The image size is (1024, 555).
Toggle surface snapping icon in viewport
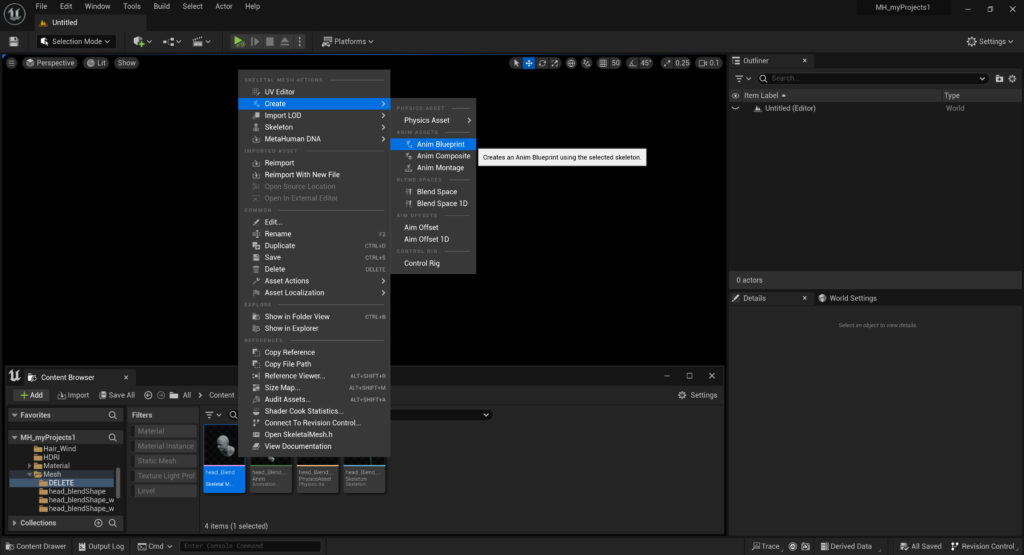click(x=586, y=63)
